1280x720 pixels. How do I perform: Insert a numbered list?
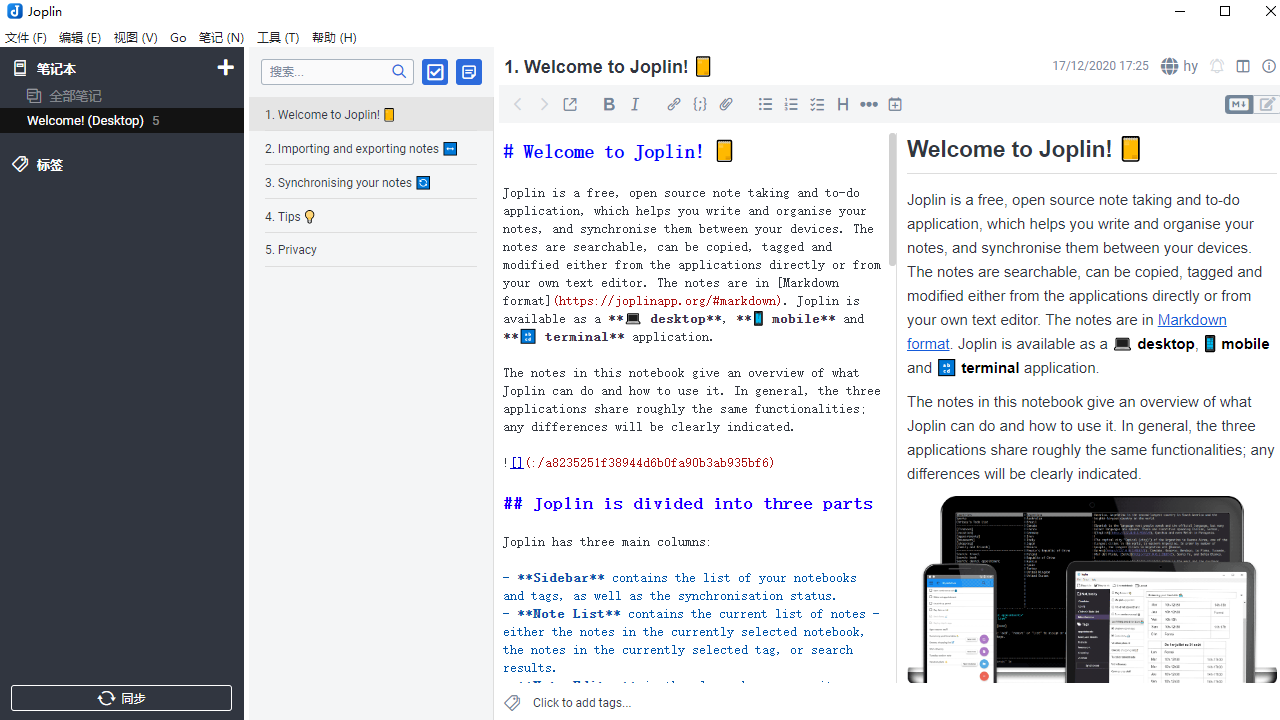pos(791,104)
